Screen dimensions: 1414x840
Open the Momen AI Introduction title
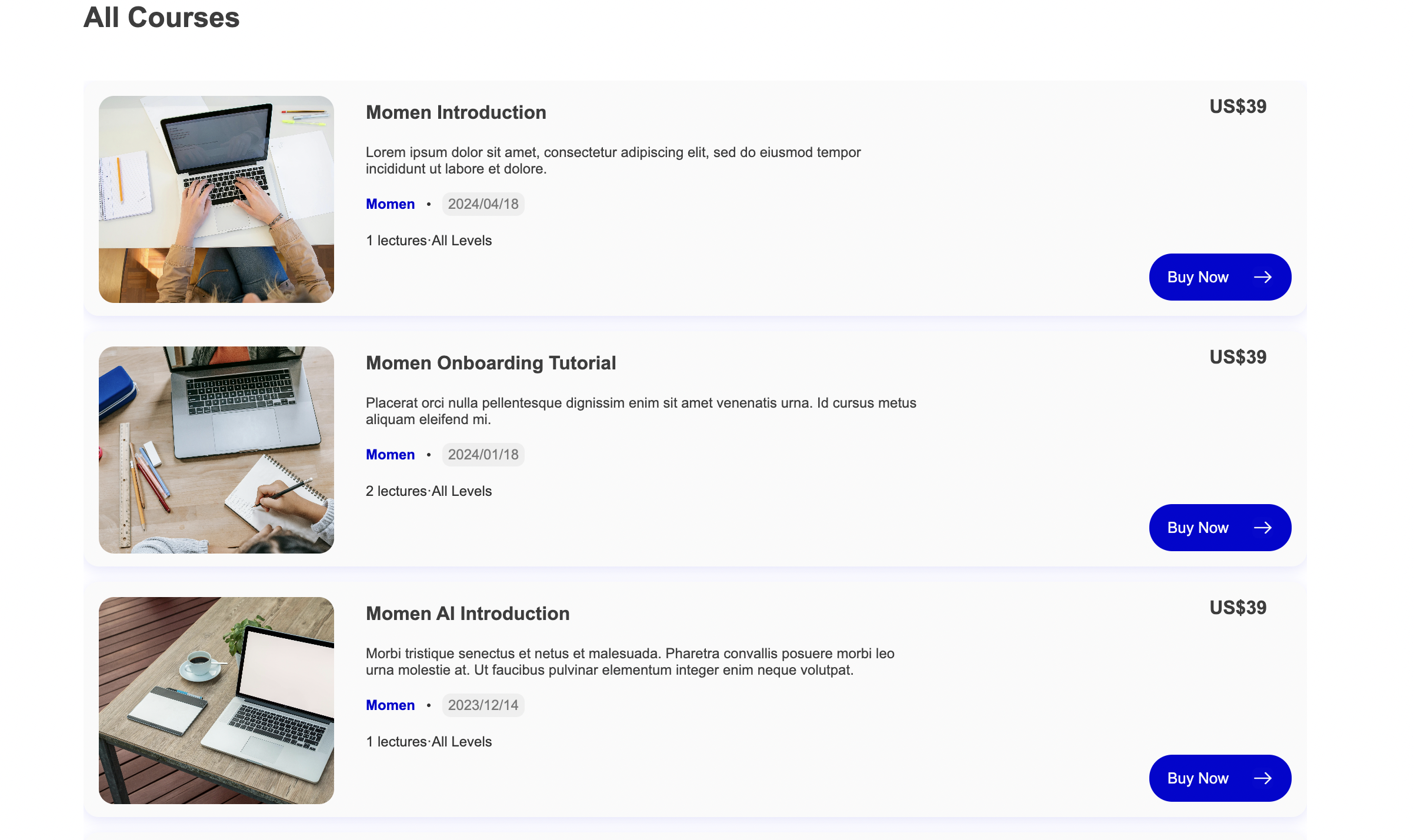point(468,614)
